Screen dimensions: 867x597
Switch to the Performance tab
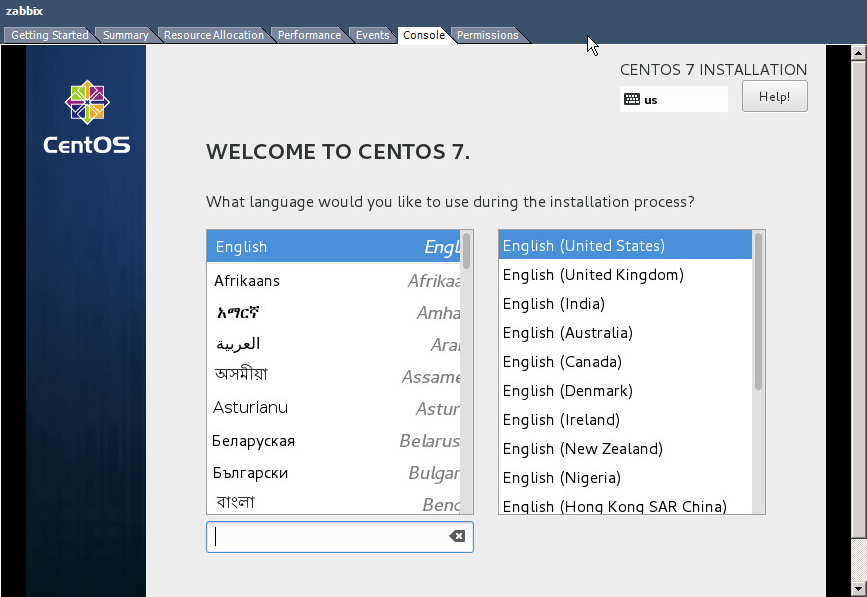pyautogui.click(x=309, y=35)
